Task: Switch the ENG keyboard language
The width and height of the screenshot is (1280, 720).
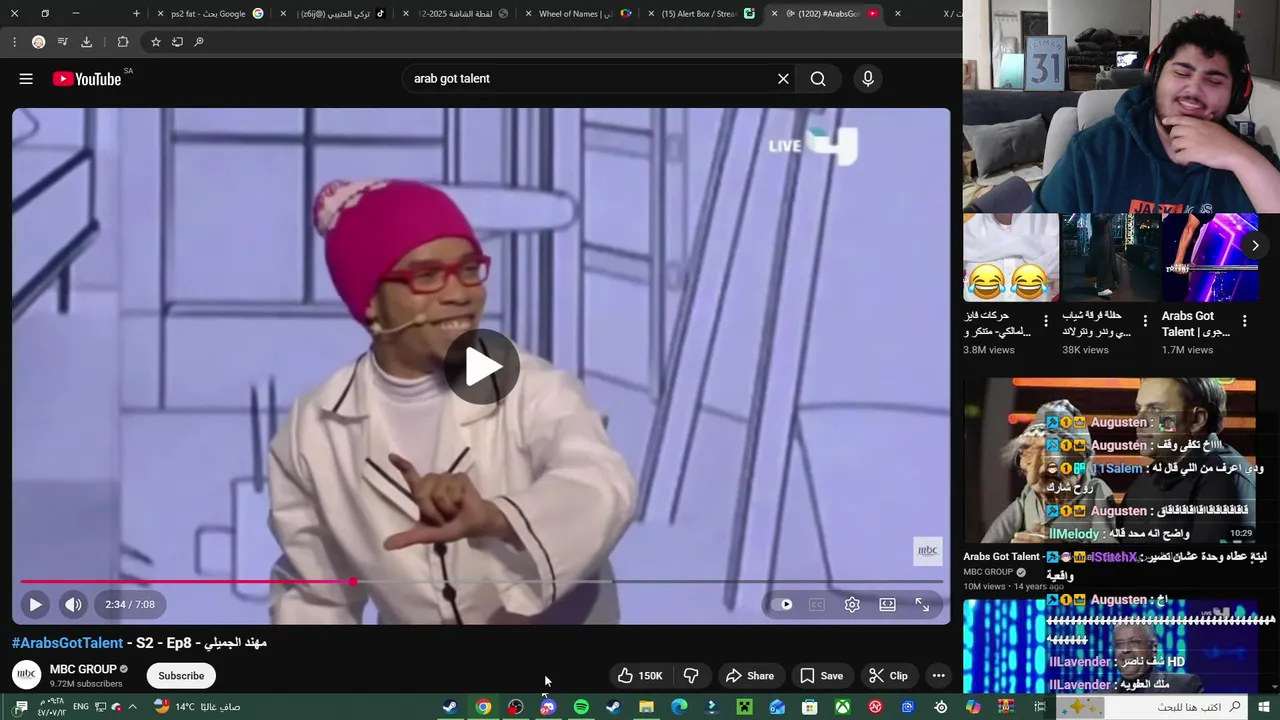Action: [81, 707]
